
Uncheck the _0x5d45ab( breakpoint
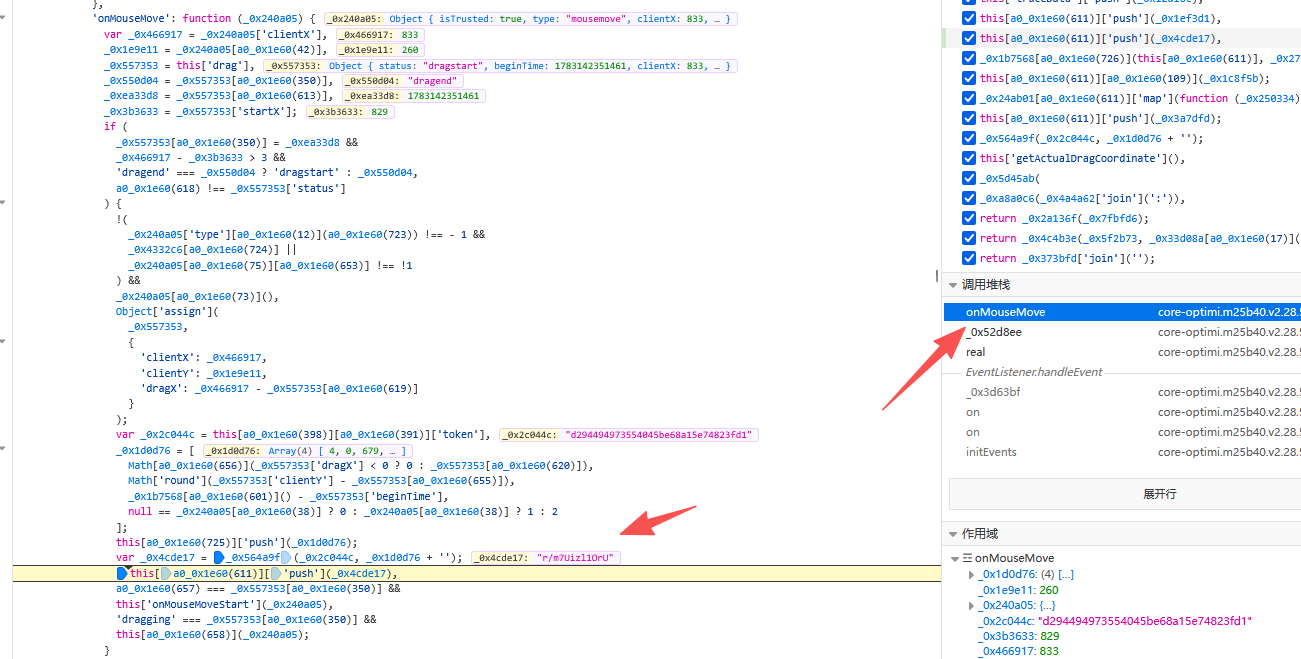click(x=968, y=178)
